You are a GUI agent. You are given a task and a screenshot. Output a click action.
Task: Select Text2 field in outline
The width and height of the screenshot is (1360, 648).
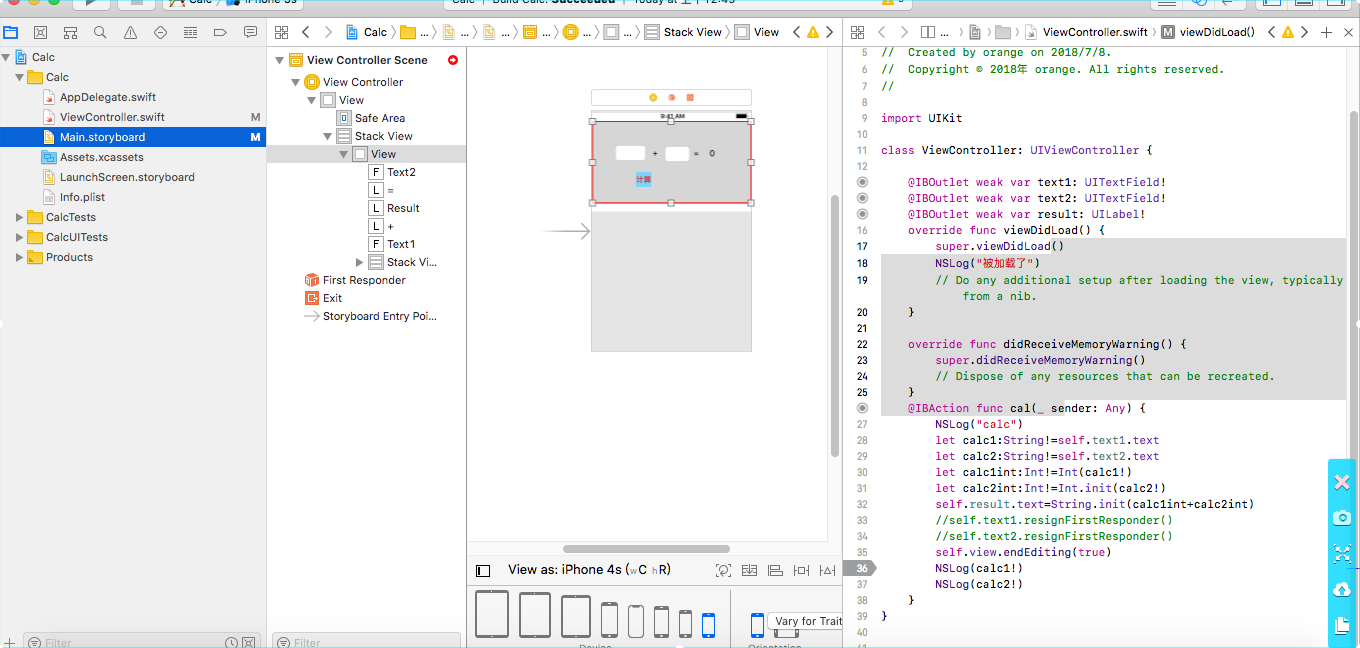[401, 172]
